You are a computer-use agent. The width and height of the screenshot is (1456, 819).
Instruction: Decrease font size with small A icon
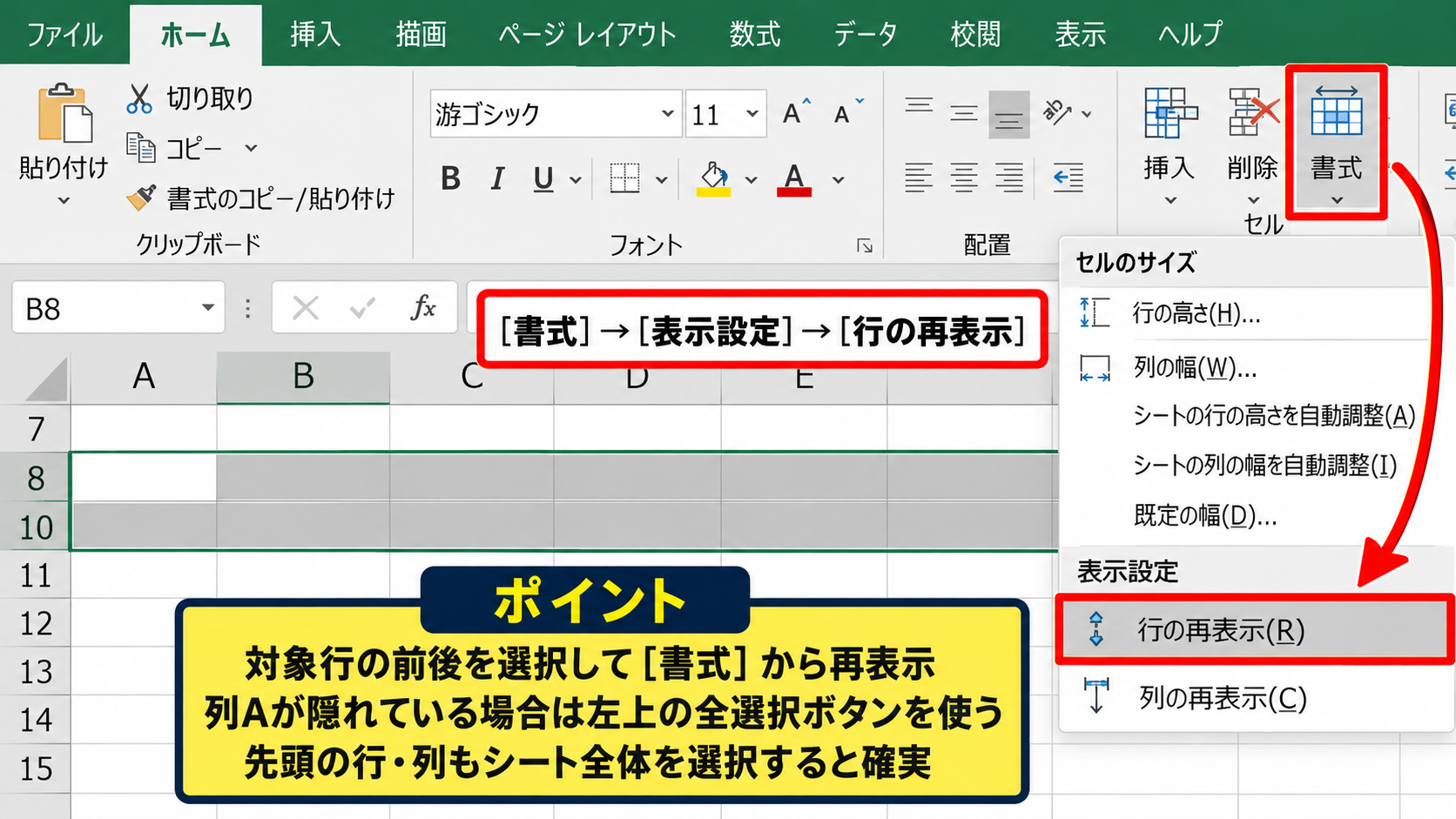point(847,113)
